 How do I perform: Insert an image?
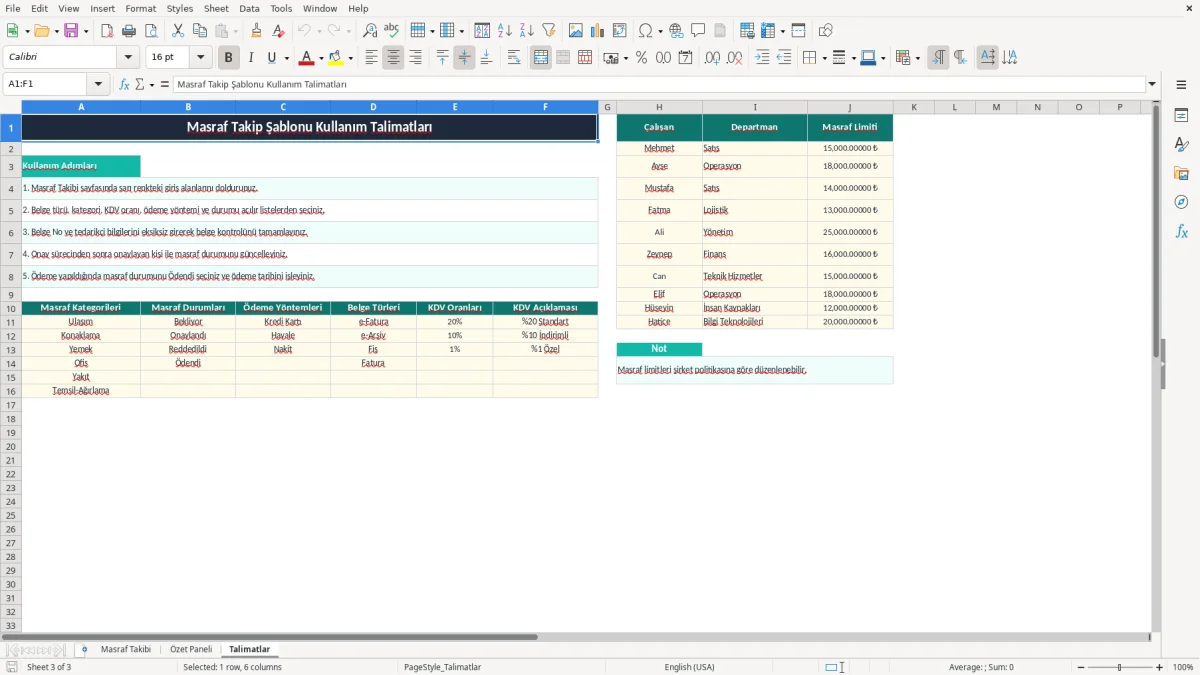pos(576,31)
